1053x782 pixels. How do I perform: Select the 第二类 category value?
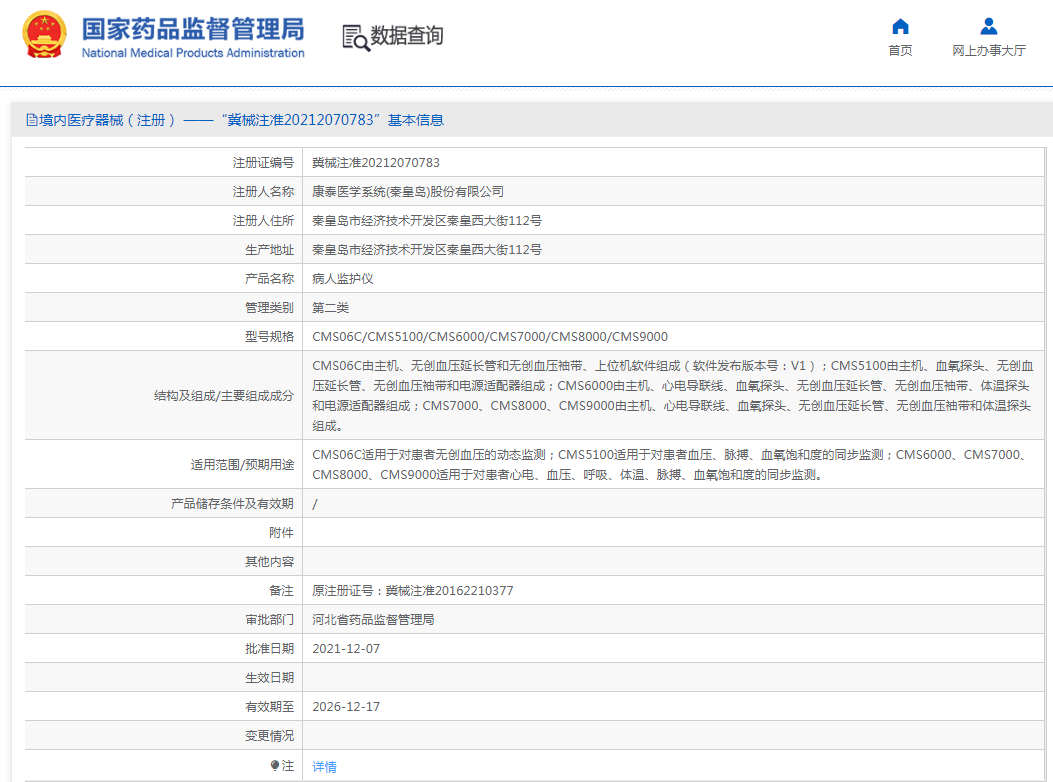[330, 308]
